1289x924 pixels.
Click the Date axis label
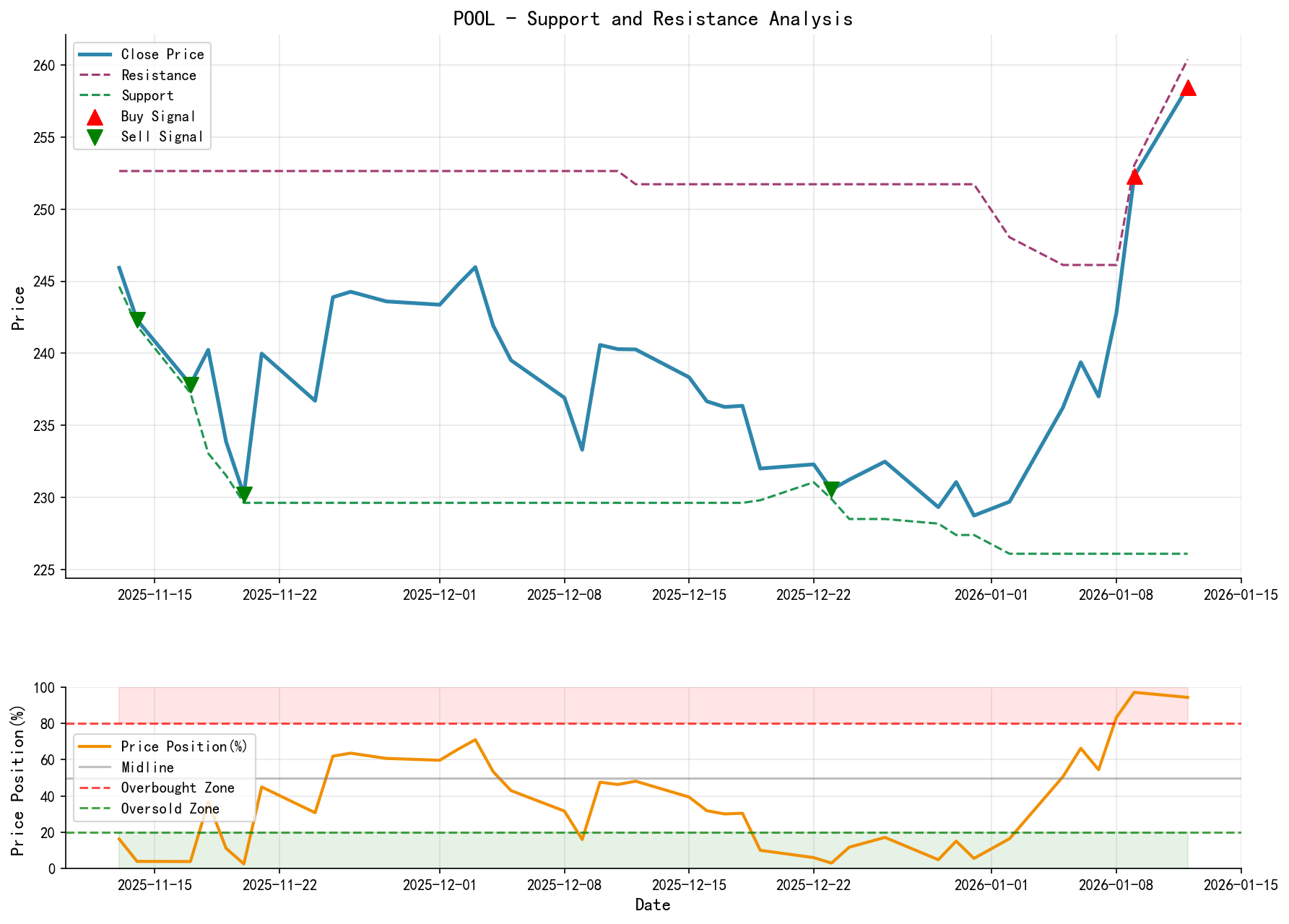654,905
